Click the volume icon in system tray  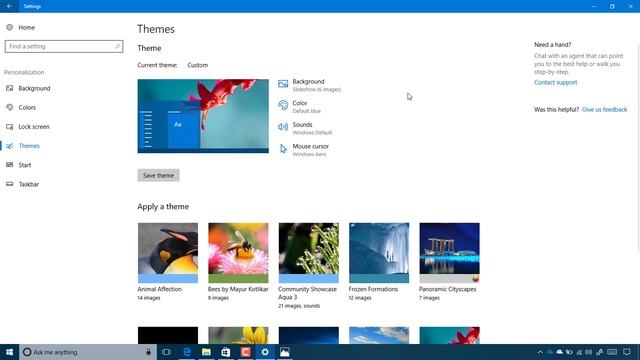(x=589, y=352)
